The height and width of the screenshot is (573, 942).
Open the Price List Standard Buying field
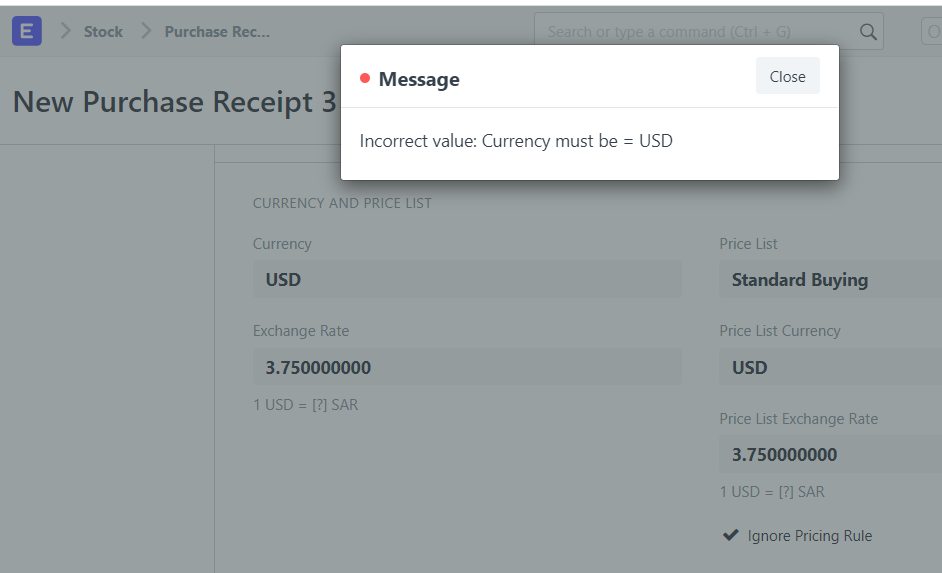click(x=831, y=279)
